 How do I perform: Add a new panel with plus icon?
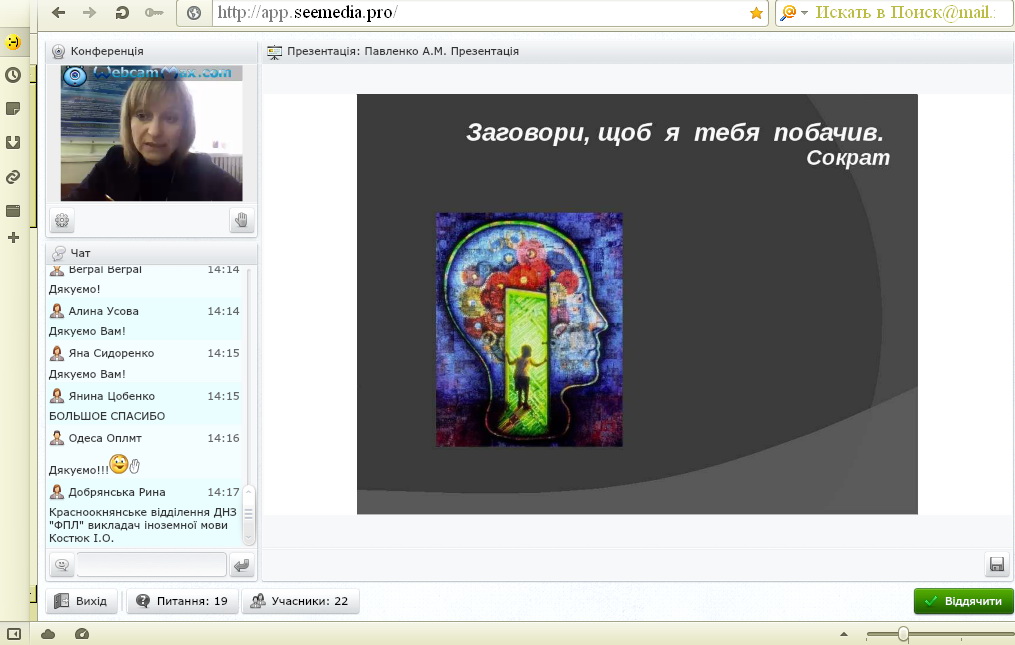point(13,238)
